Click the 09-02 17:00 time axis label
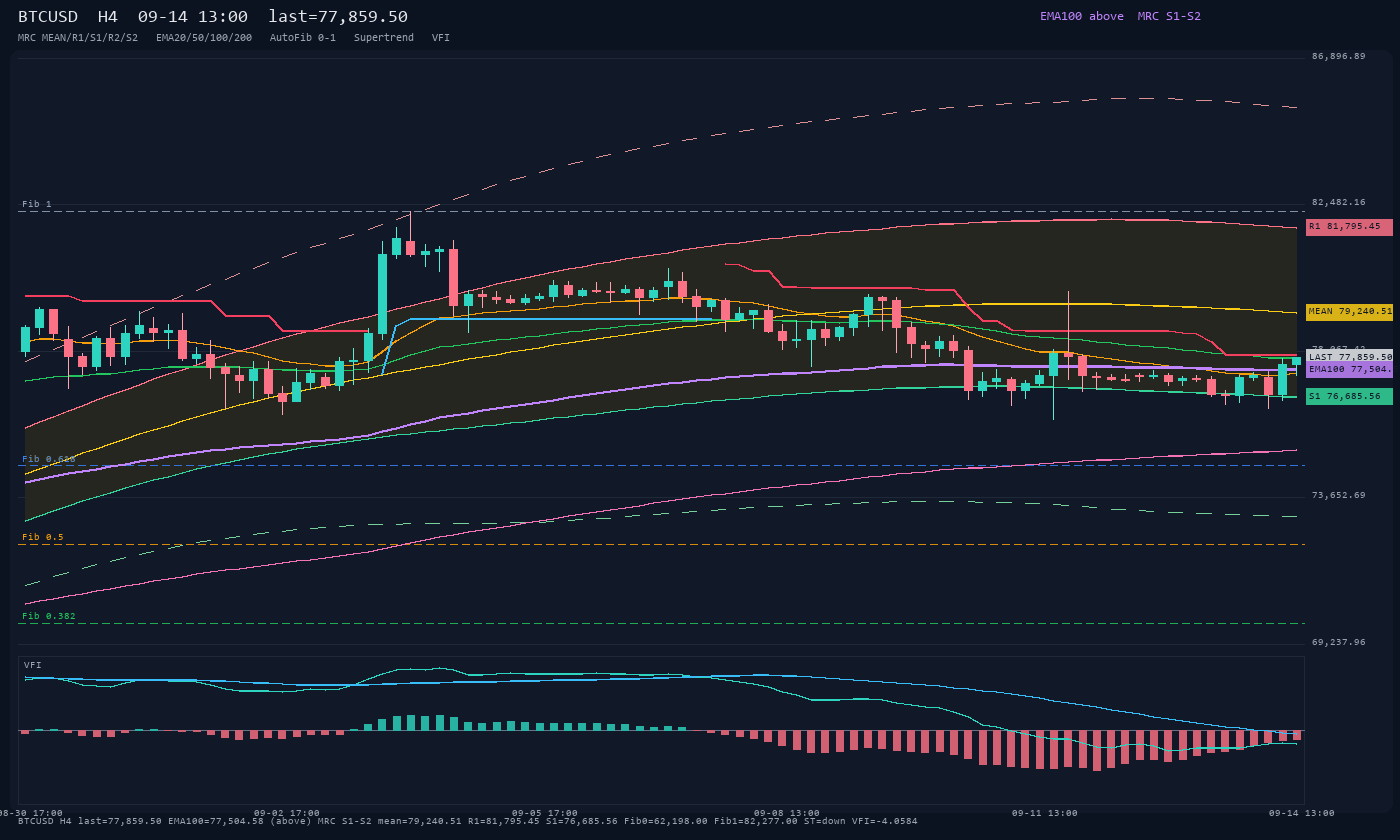1400x840 pixels. [x=287, y=813]
